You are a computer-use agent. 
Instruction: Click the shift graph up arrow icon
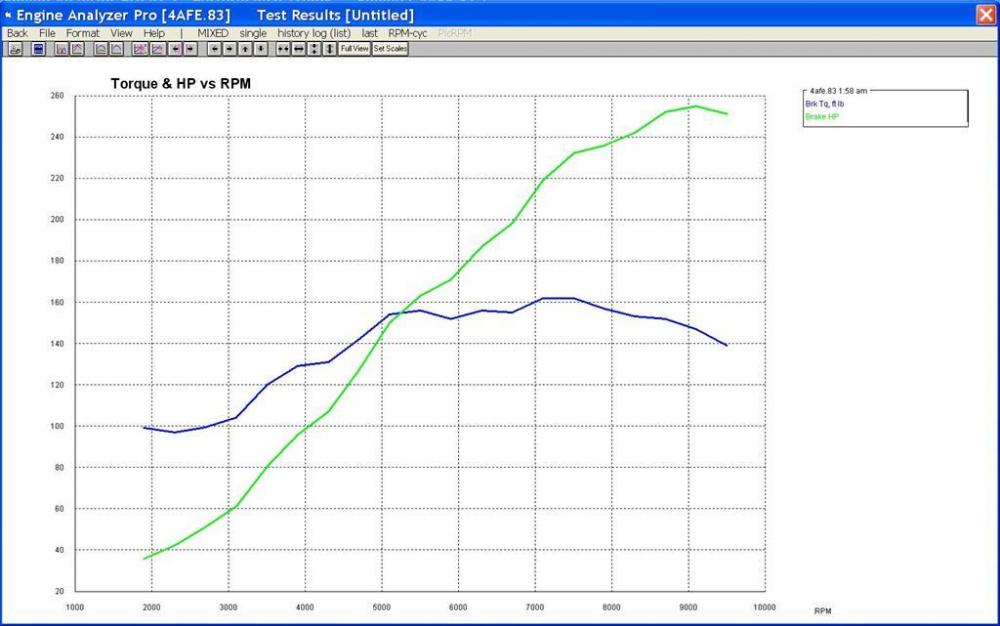tap(245, 48)
